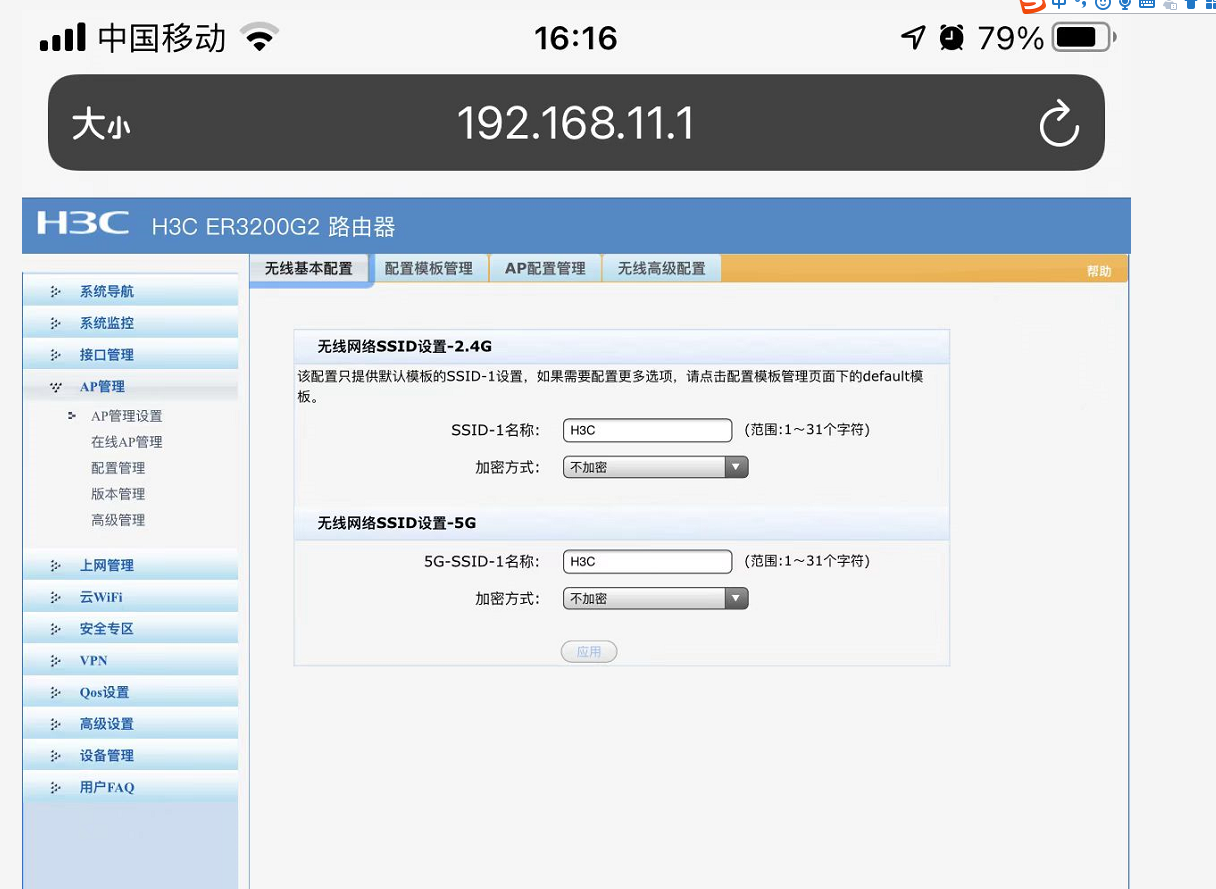Open the 设备管理 menu

[x=130, y=756]
